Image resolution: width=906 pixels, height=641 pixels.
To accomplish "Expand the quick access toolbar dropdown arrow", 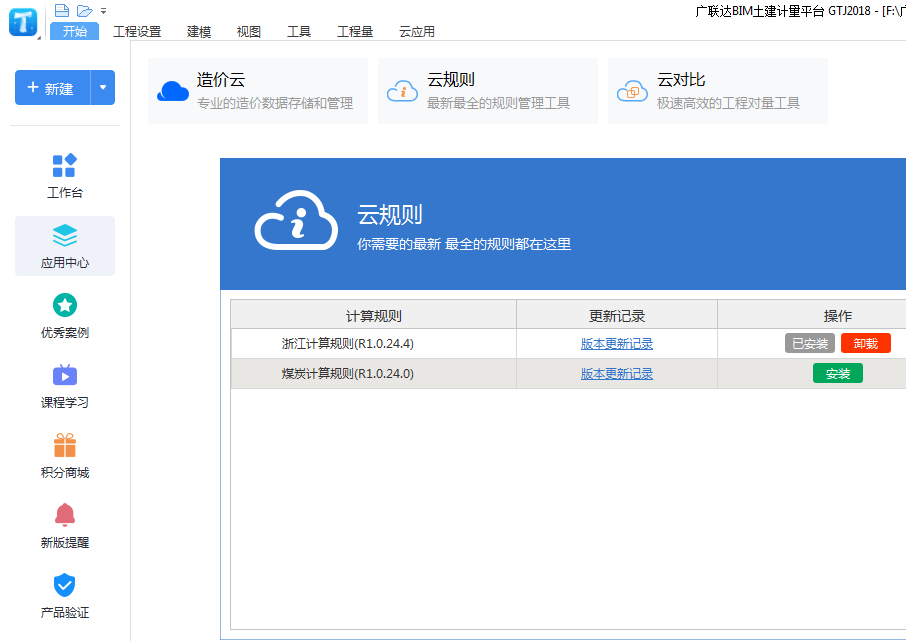I will point(103,10).
